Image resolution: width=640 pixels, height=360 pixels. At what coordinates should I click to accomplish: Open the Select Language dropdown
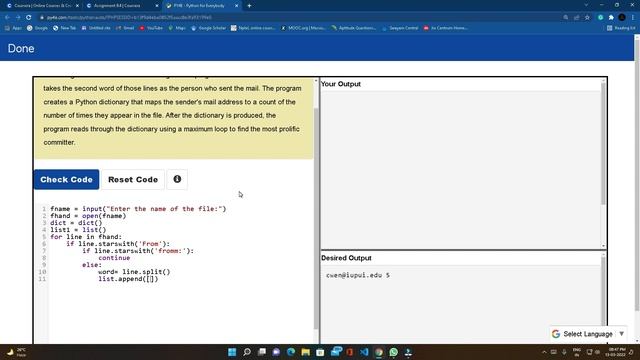(x=588, y=334)
